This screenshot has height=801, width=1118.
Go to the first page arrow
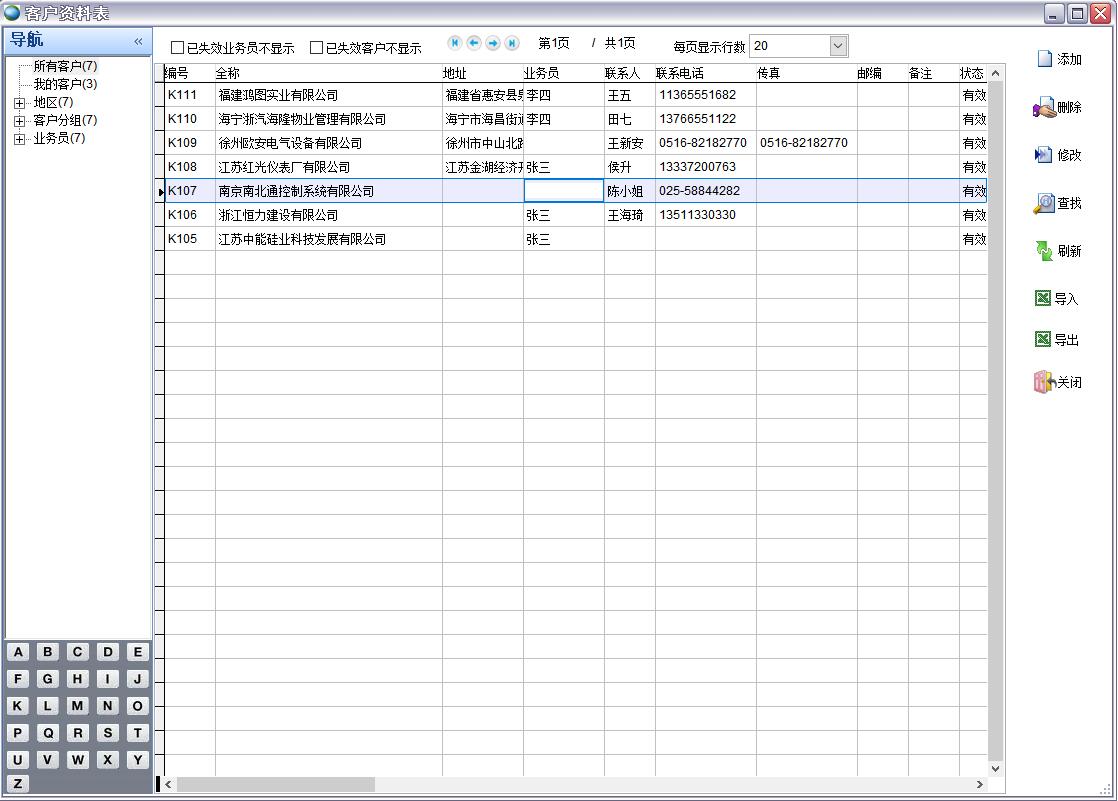click(x=455, y=43)
